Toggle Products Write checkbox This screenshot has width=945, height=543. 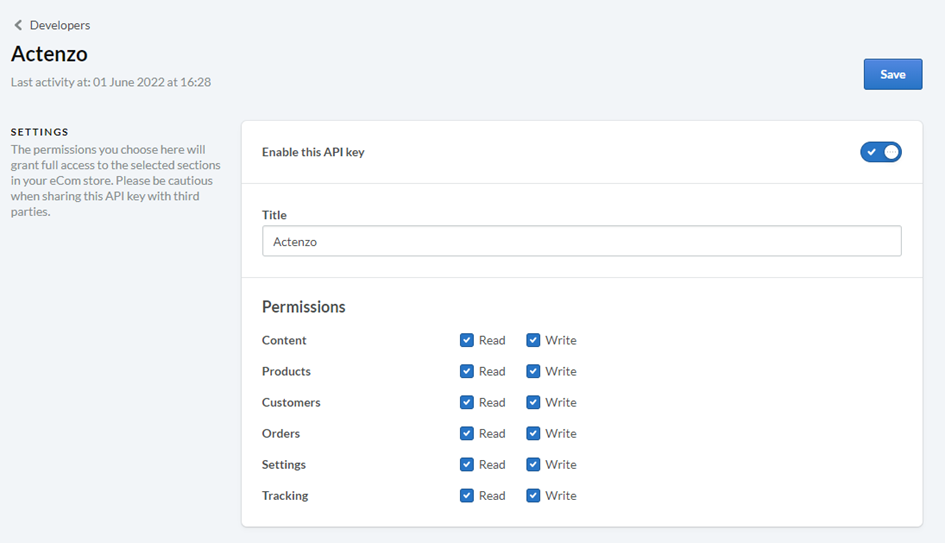click(x=533, y=371)
